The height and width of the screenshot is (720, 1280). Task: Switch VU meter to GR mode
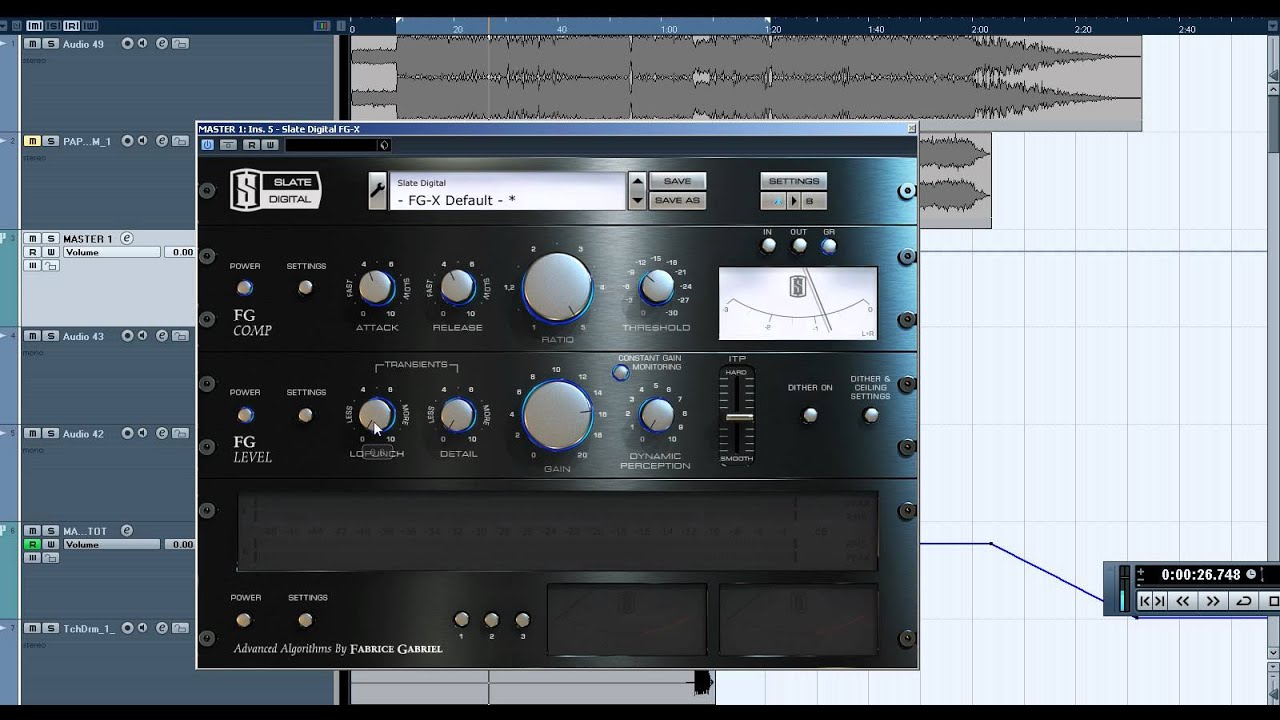(x=828, y=246)
